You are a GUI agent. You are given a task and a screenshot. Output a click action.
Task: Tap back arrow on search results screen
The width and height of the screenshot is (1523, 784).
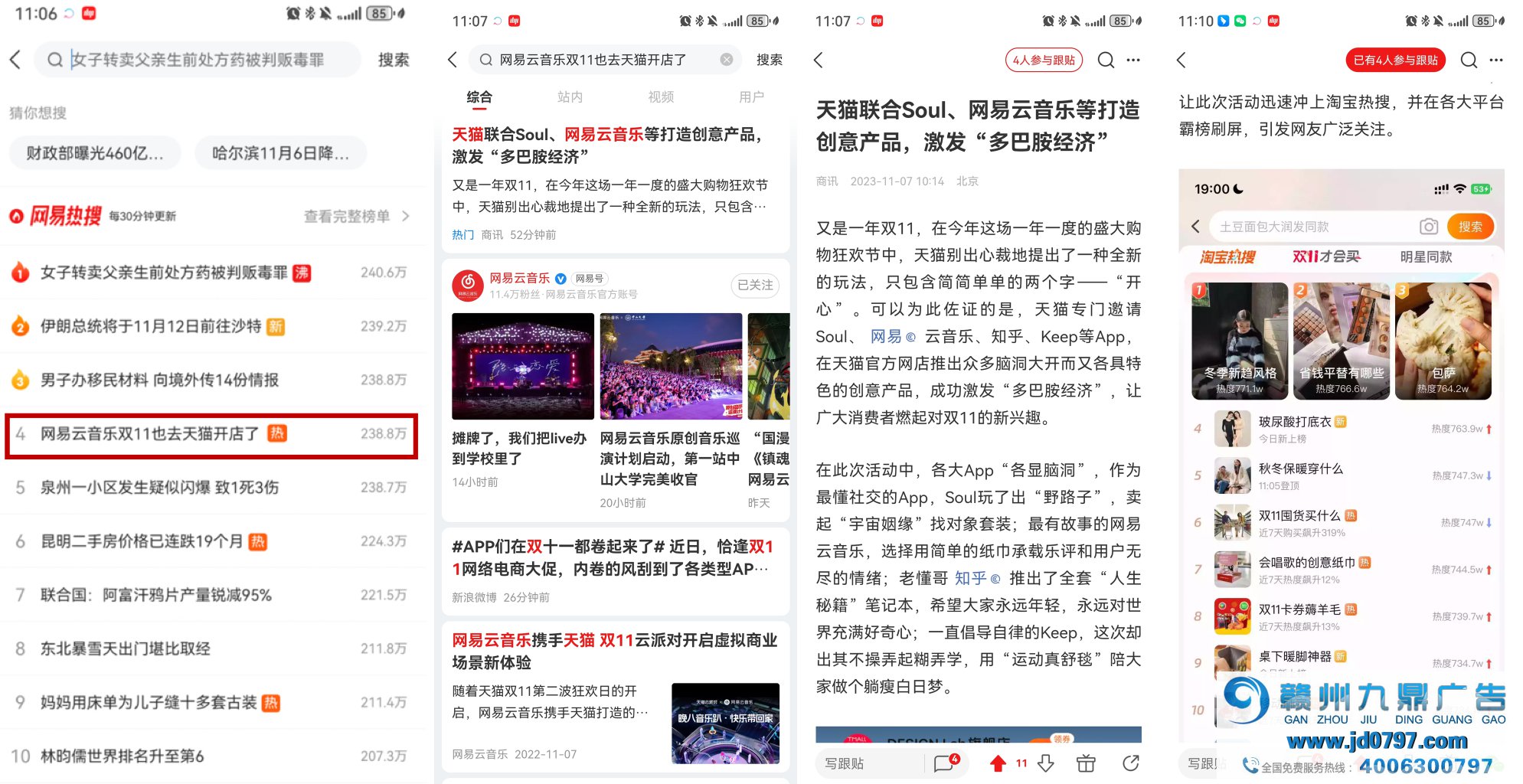[x=453, y=60]
